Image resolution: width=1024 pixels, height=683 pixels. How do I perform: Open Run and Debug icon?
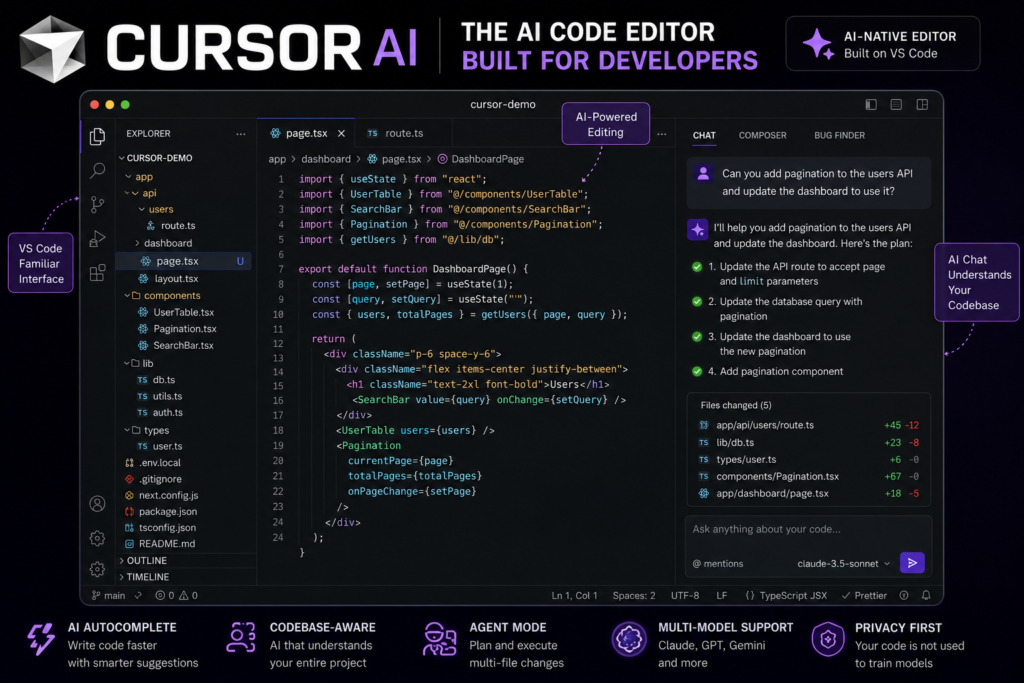pyautogui.click(x=97, y=238)
